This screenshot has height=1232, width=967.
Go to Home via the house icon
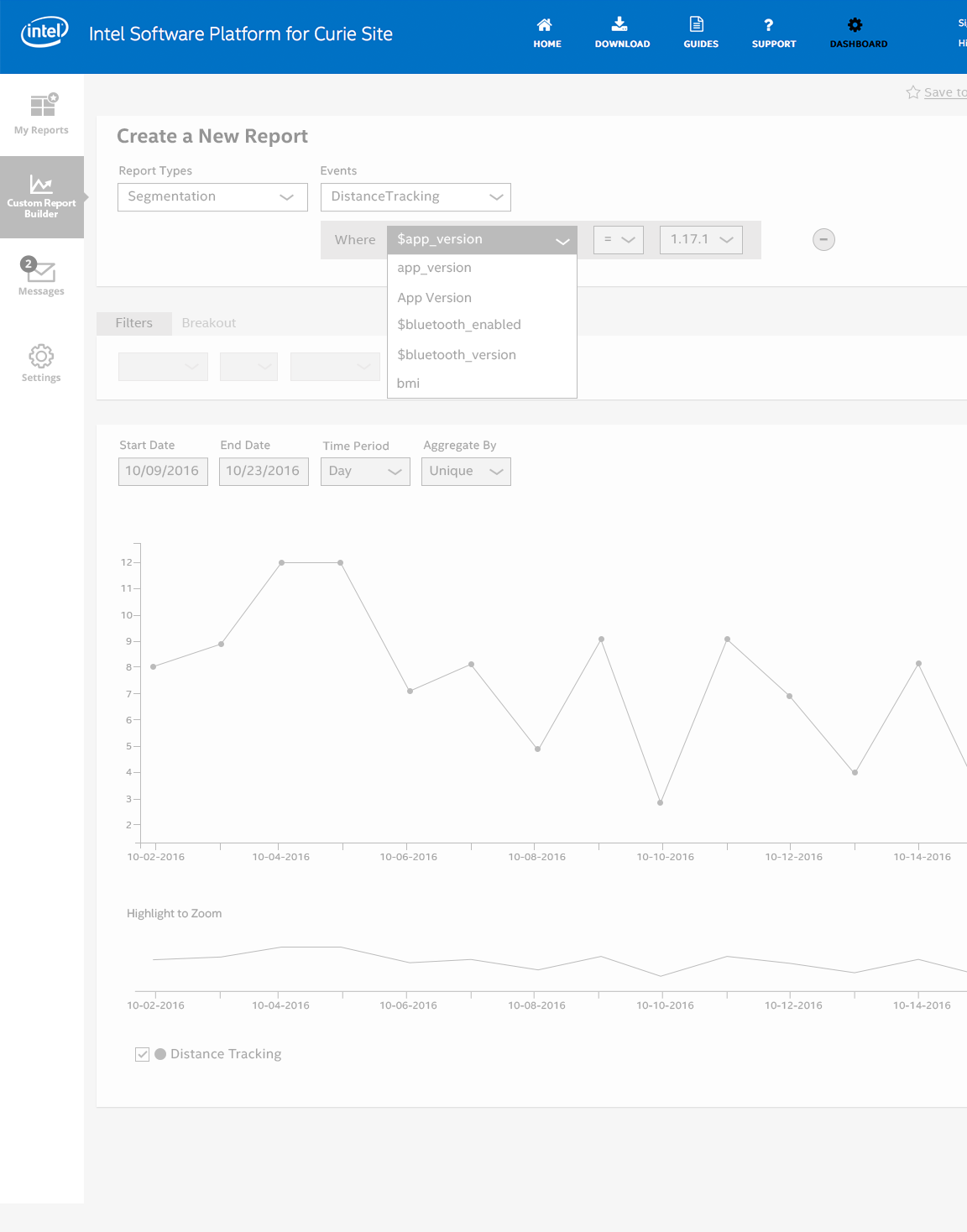click(x=545, y=24)
